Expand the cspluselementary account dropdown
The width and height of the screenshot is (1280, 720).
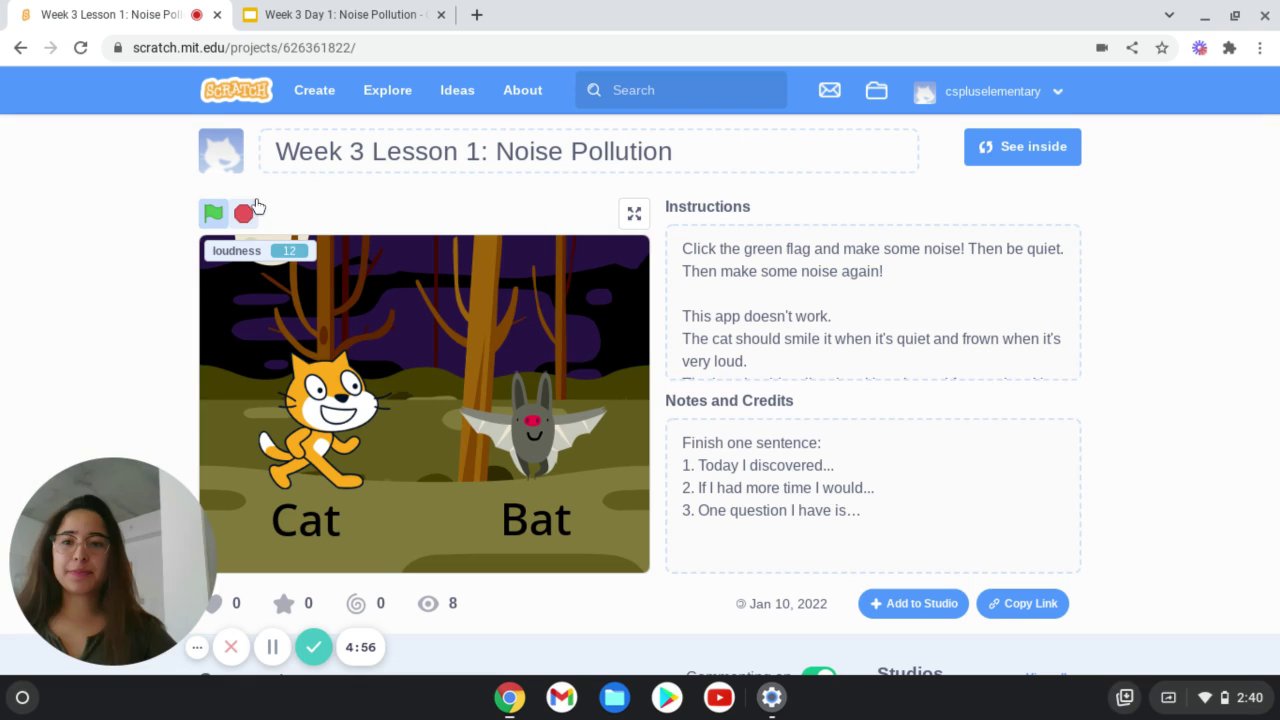click(x=1058, y=91)
